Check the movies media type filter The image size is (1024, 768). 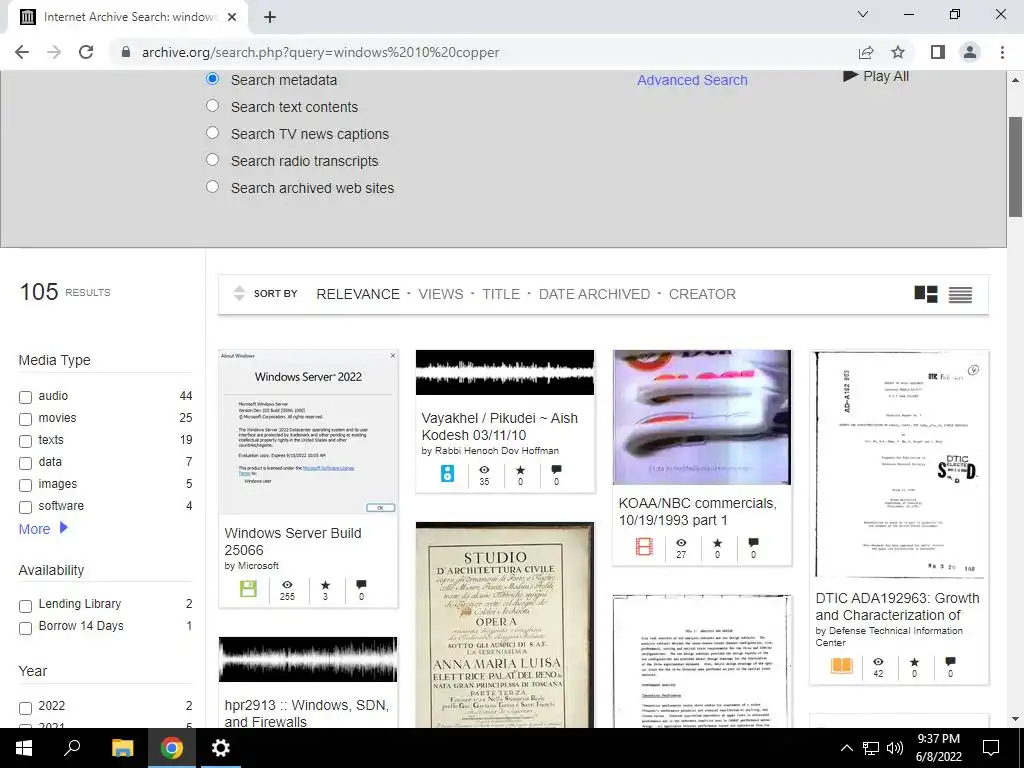[25, 419]
